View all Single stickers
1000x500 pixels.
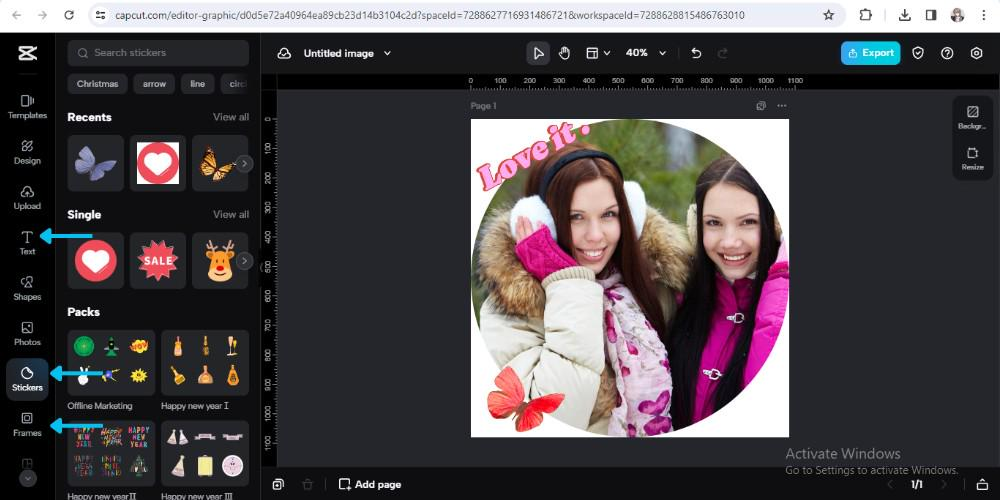point(231,215)
